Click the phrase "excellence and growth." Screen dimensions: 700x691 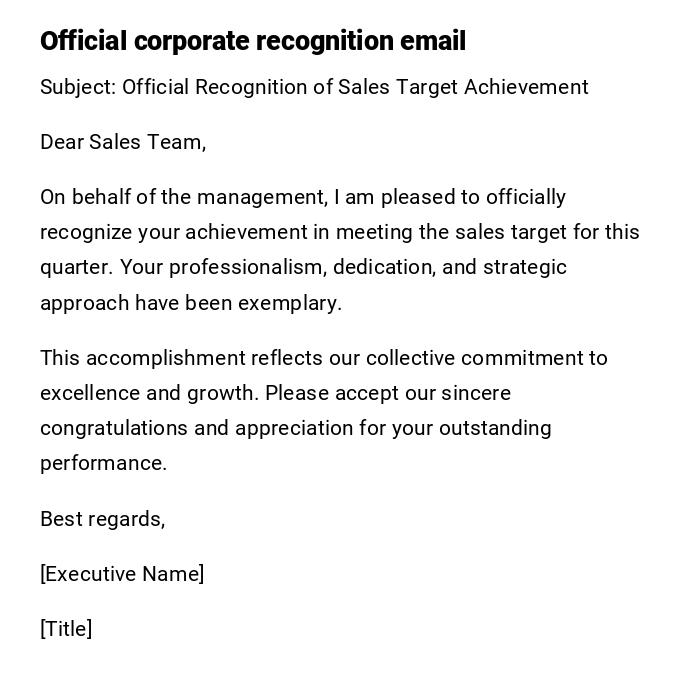pos(150,393)
